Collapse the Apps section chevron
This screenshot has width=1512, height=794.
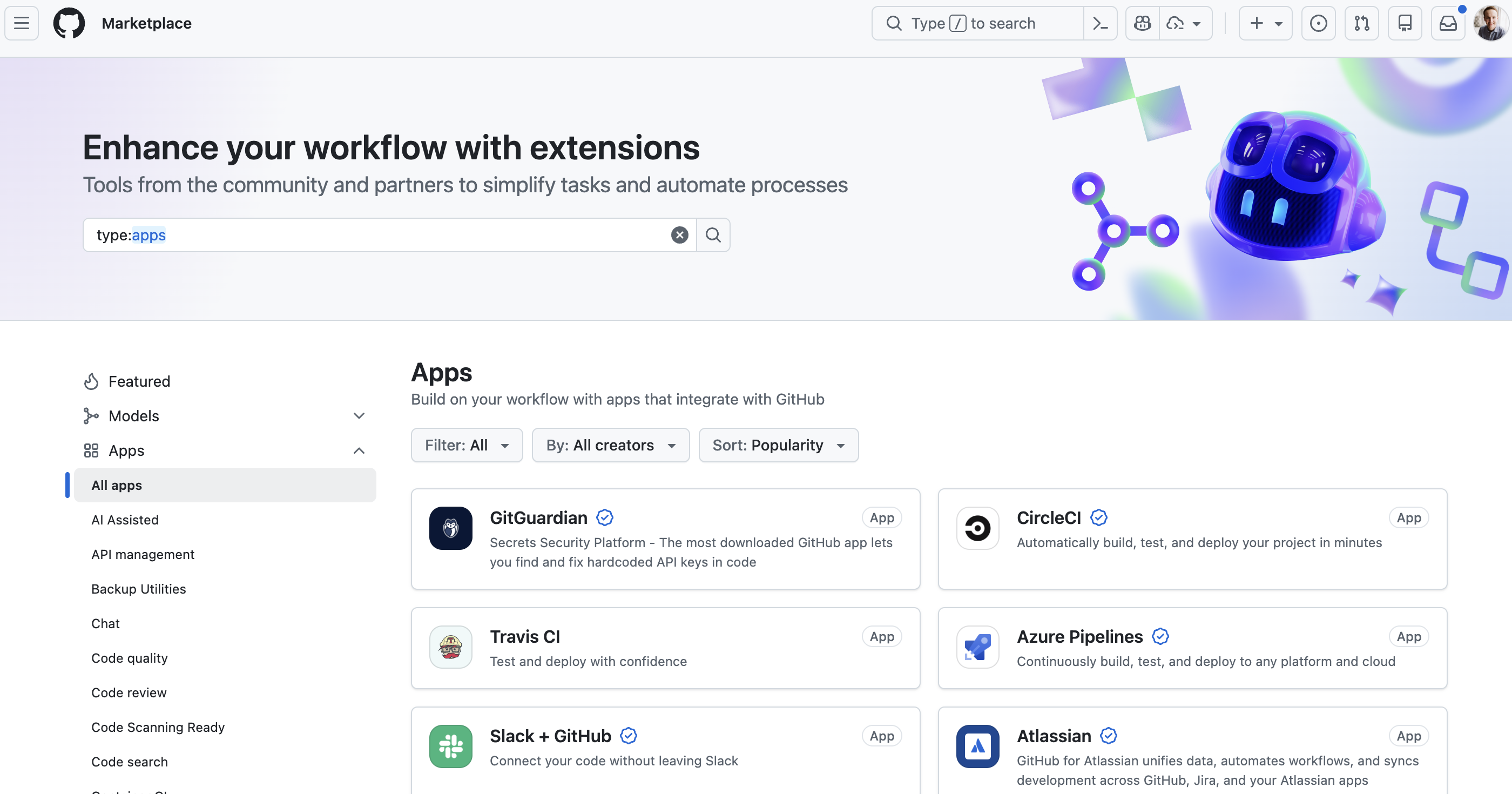point(359,450)
